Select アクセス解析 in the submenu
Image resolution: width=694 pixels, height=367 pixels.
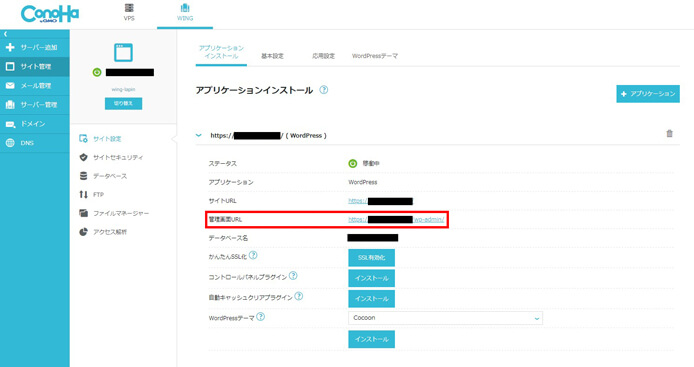coord(110,232)
